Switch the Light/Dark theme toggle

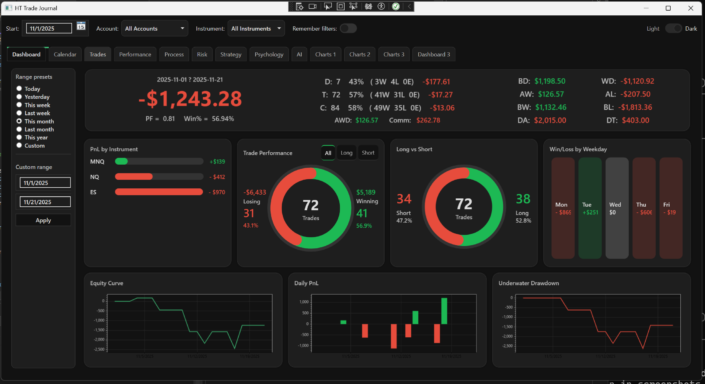pyautogui.click(x=673, y=28)
